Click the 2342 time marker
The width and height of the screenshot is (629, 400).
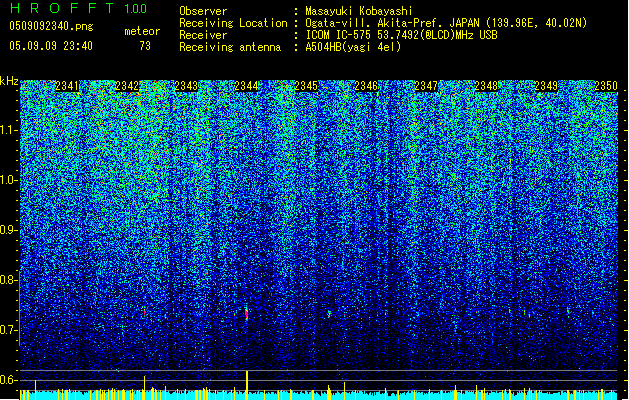[x=127, y=86]
